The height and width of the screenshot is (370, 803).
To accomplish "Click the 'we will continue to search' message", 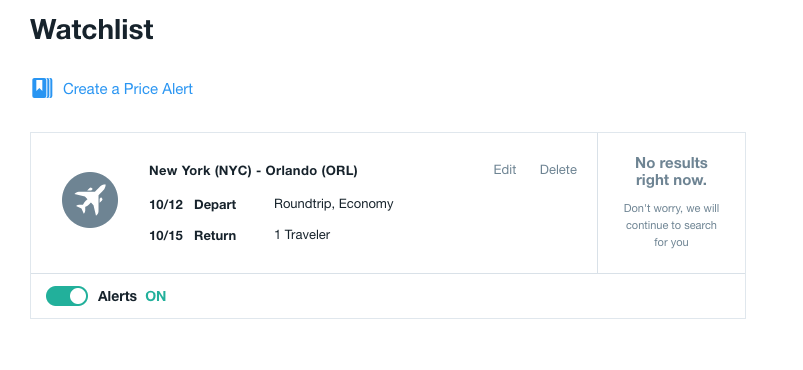I will coord(671,225).
